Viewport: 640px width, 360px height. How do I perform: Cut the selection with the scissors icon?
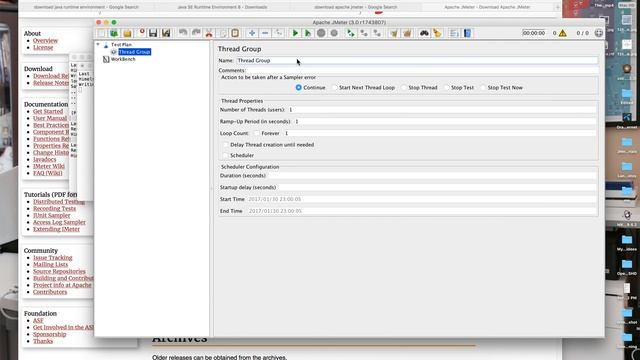209,33
